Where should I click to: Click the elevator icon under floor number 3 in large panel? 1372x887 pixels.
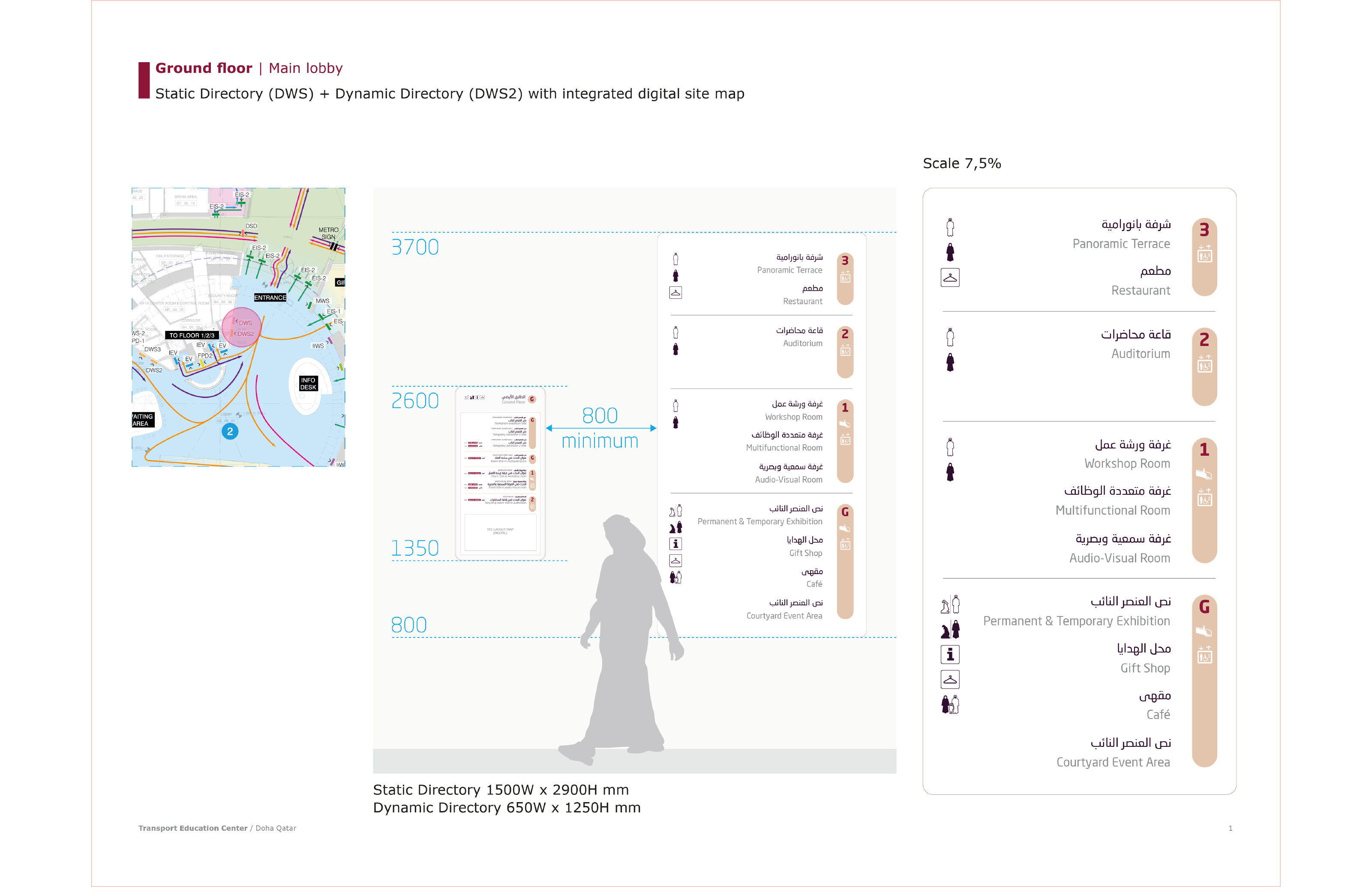(x=1204, y=254)
